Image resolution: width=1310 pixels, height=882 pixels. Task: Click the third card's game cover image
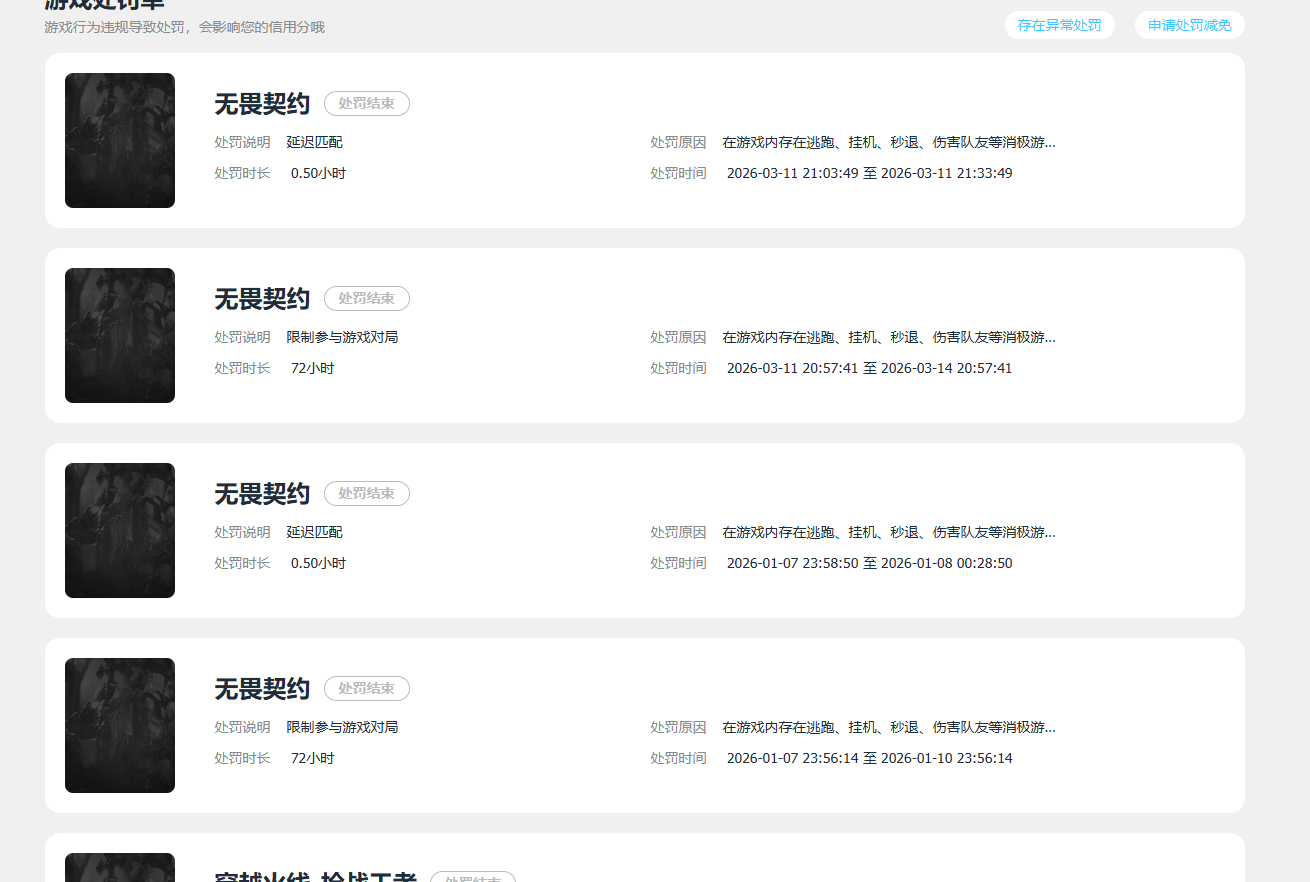pos(119,530)
